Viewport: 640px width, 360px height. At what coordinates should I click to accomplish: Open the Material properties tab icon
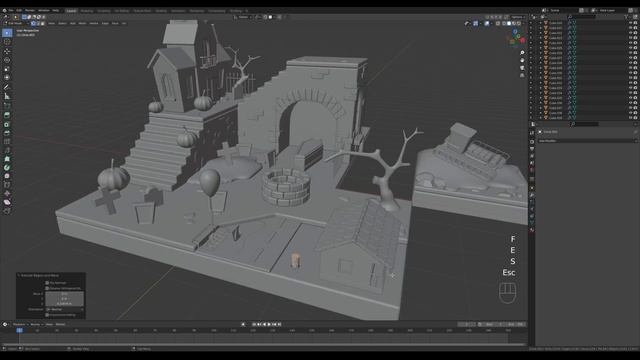(x=532, y=230)
